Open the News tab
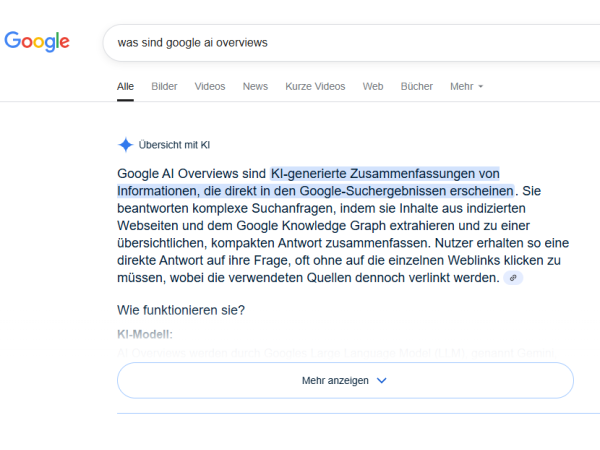The image size is (600, 450). [255, 86]
